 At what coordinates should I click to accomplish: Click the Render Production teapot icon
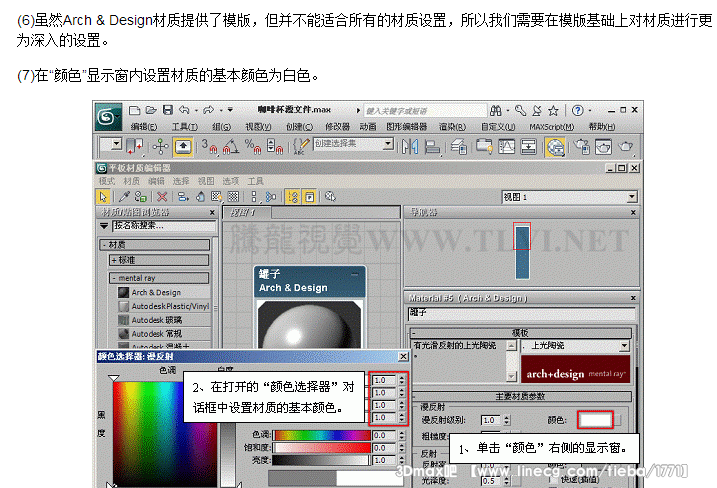click(x=625, y=147)
